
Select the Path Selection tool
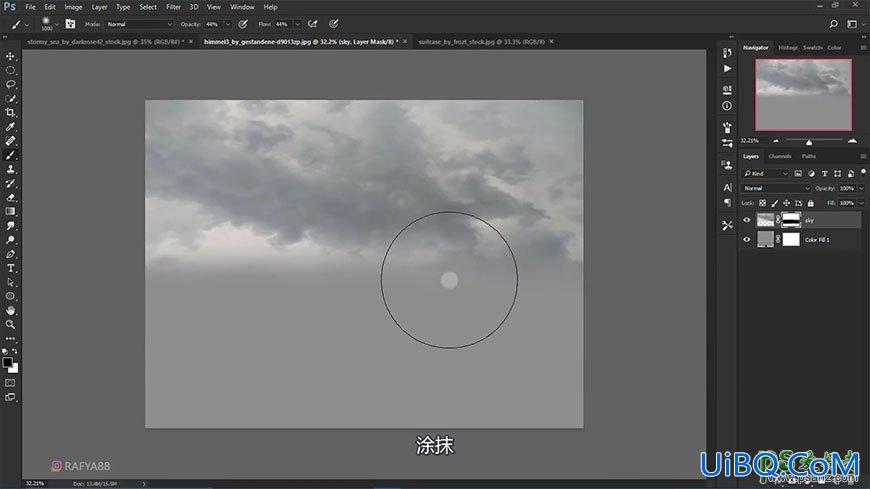click(x=10, y=283)
